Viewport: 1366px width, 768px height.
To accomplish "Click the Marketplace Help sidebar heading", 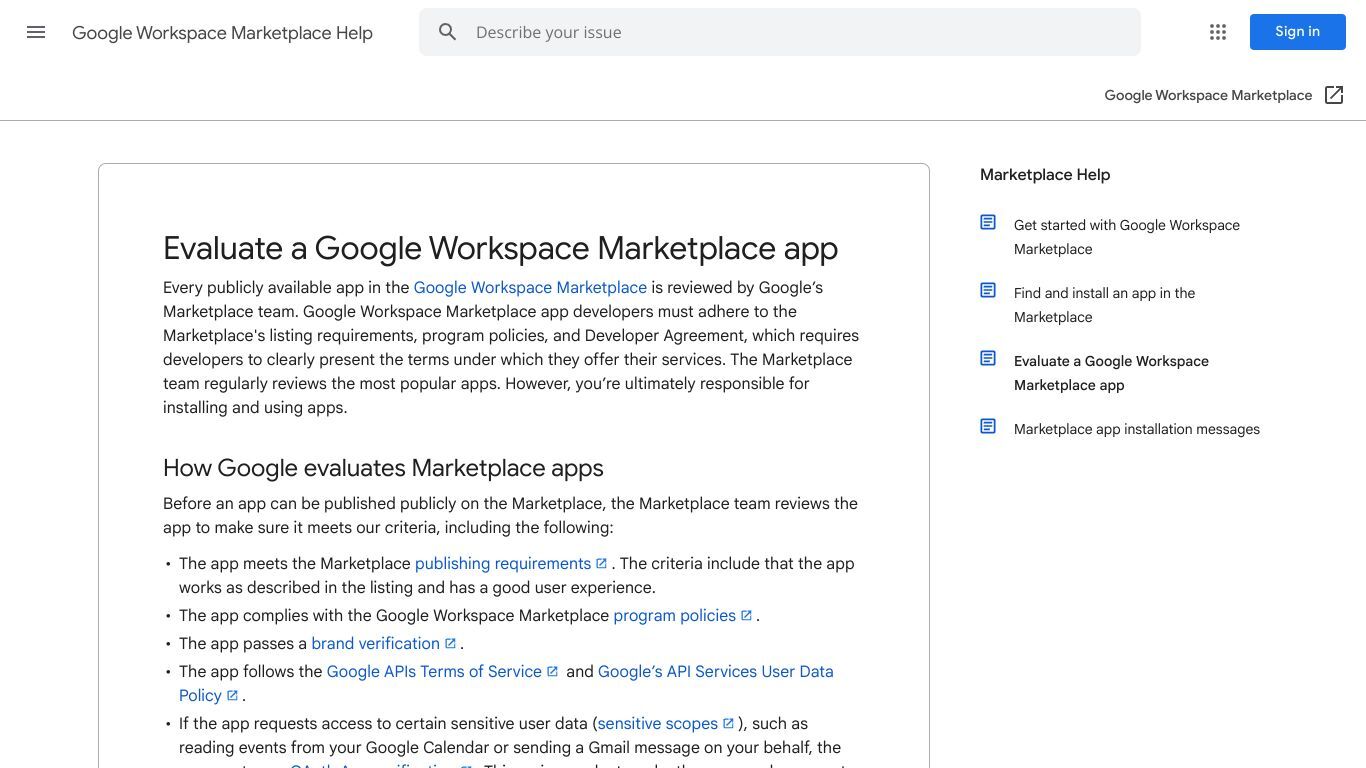I will (1045, 174).
